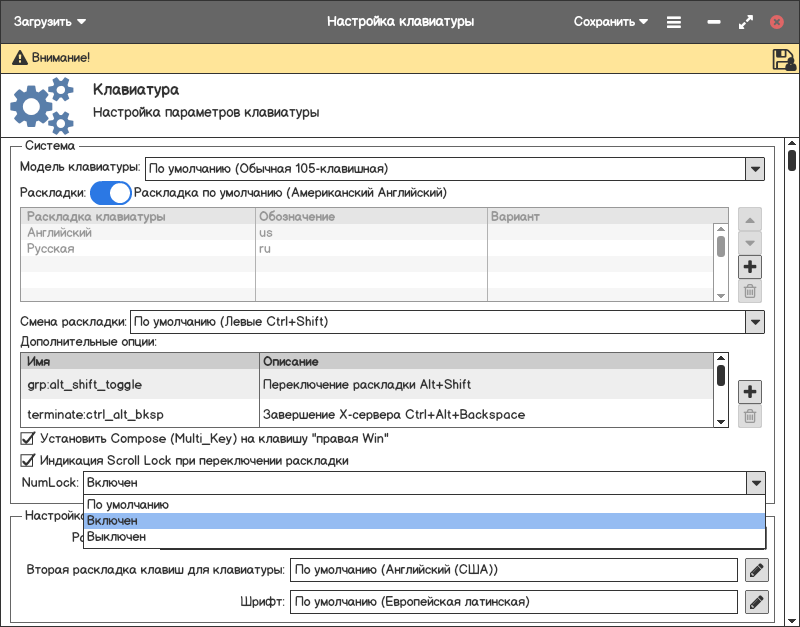Click the hamburger menu icon in title bar

point(674,21)
